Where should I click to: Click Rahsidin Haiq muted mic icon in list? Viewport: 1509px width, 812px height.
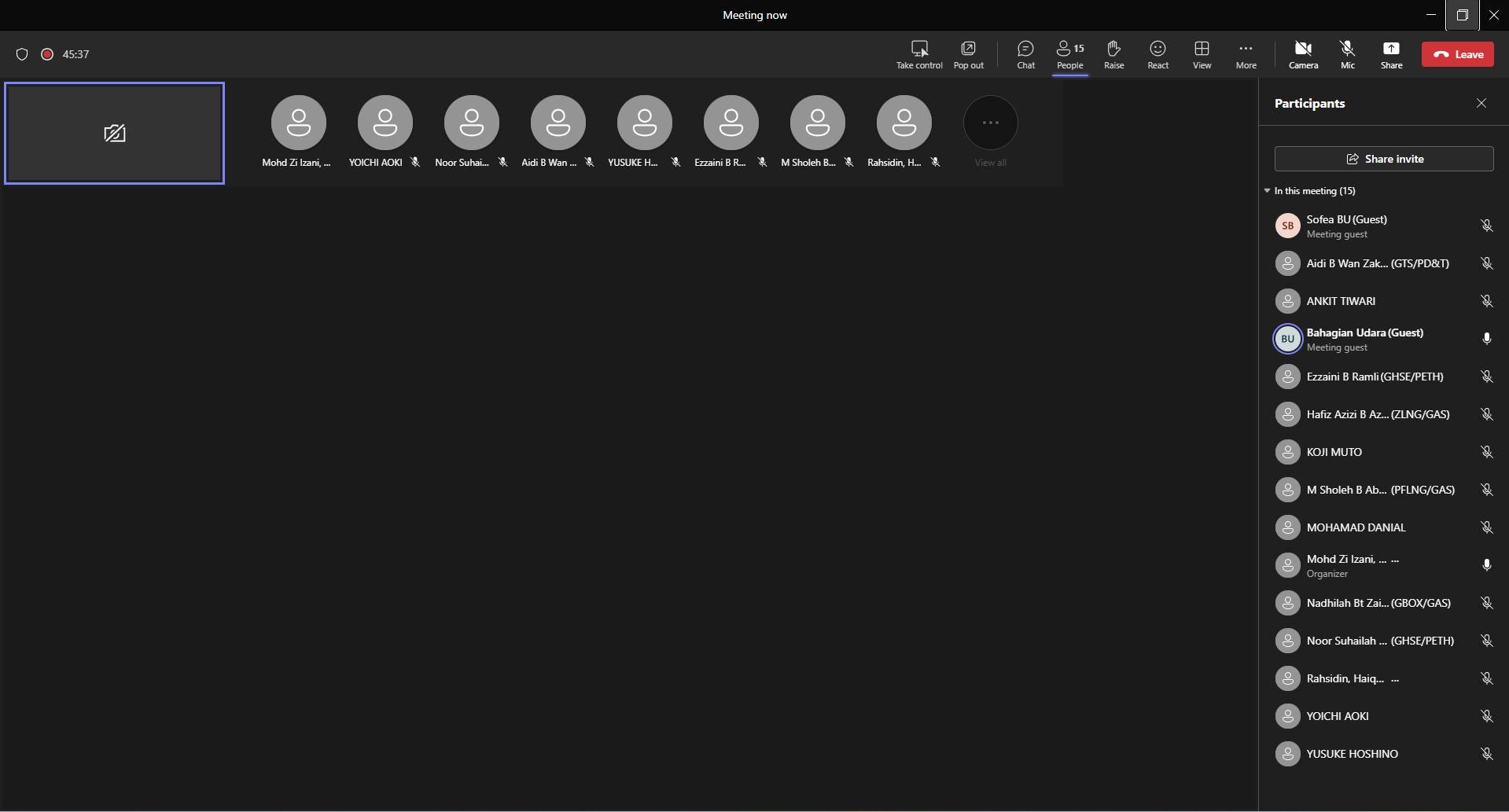point(1486,678)
